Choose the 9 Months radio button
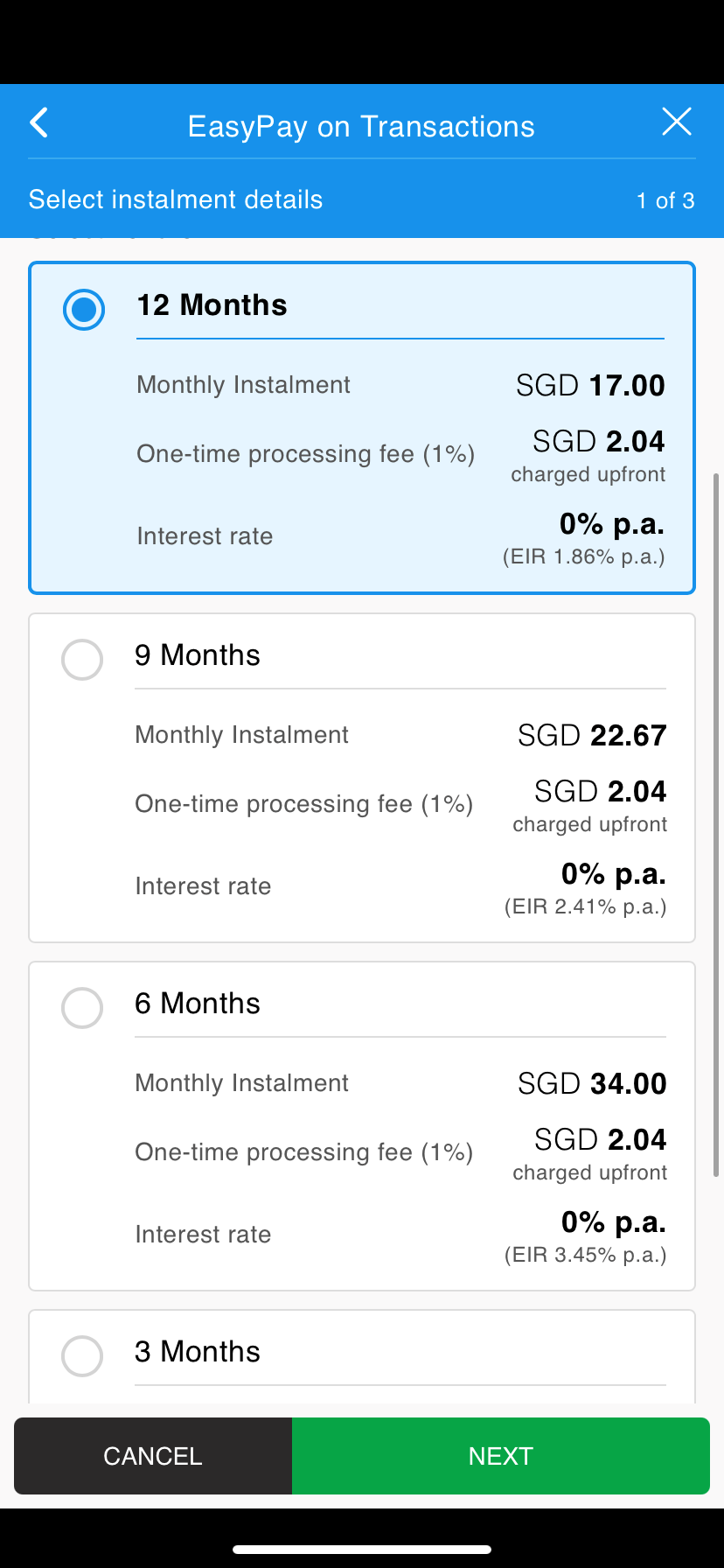724x1568 pixels. 81,660
